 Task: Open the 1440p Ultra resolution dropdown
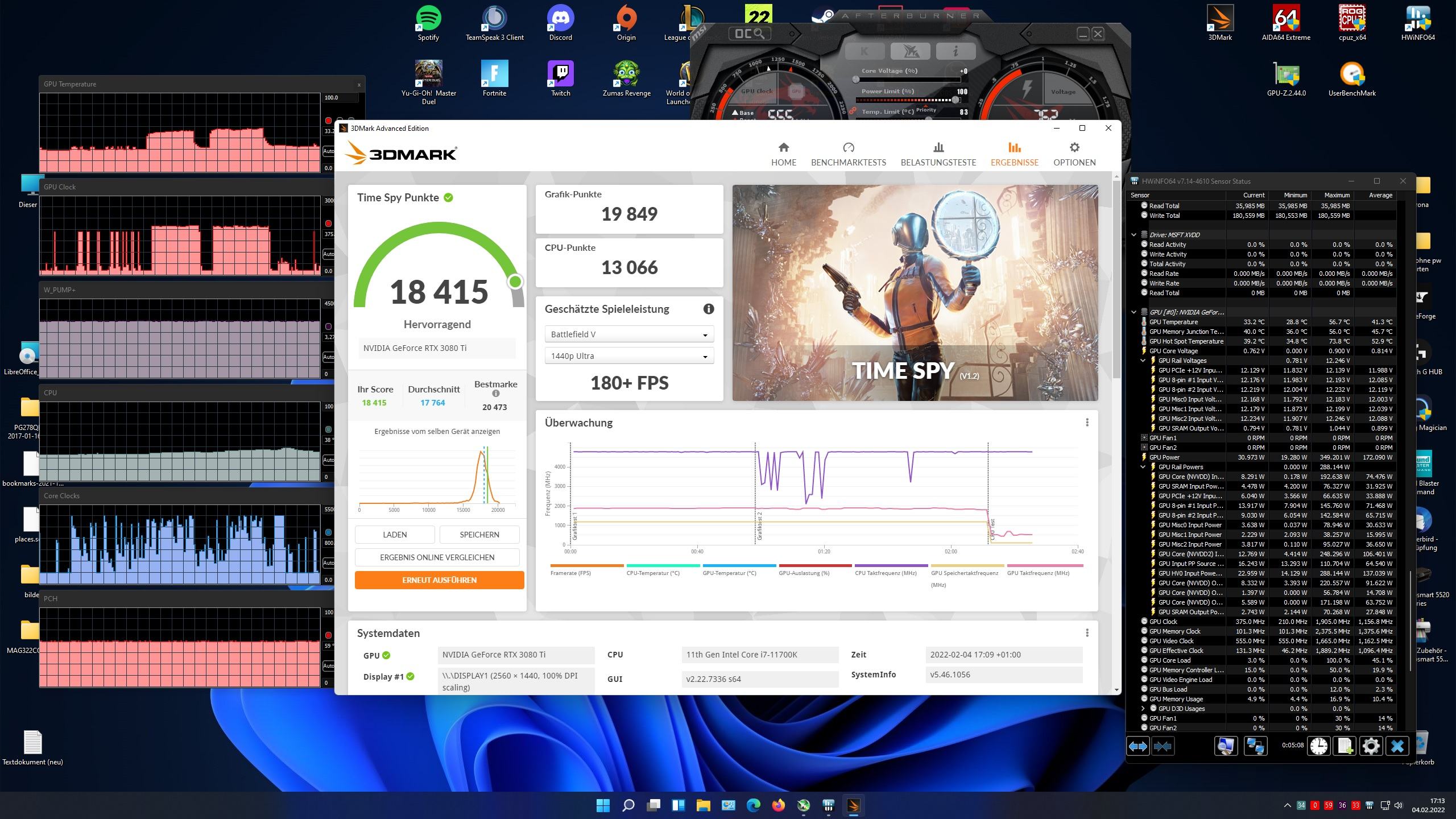[629, 356]
